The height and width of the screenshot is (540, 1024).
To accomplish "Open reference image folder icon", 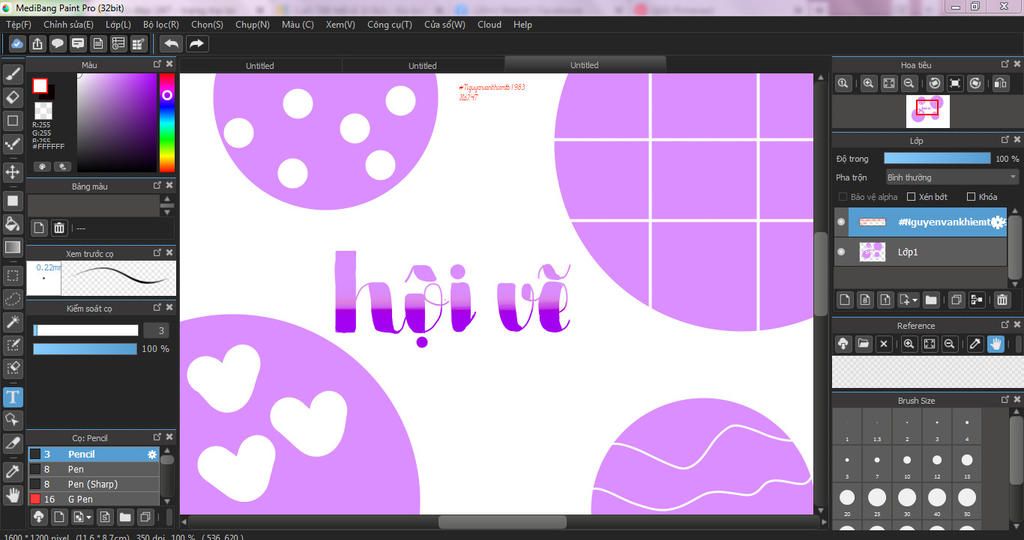I will coord(863,343).
